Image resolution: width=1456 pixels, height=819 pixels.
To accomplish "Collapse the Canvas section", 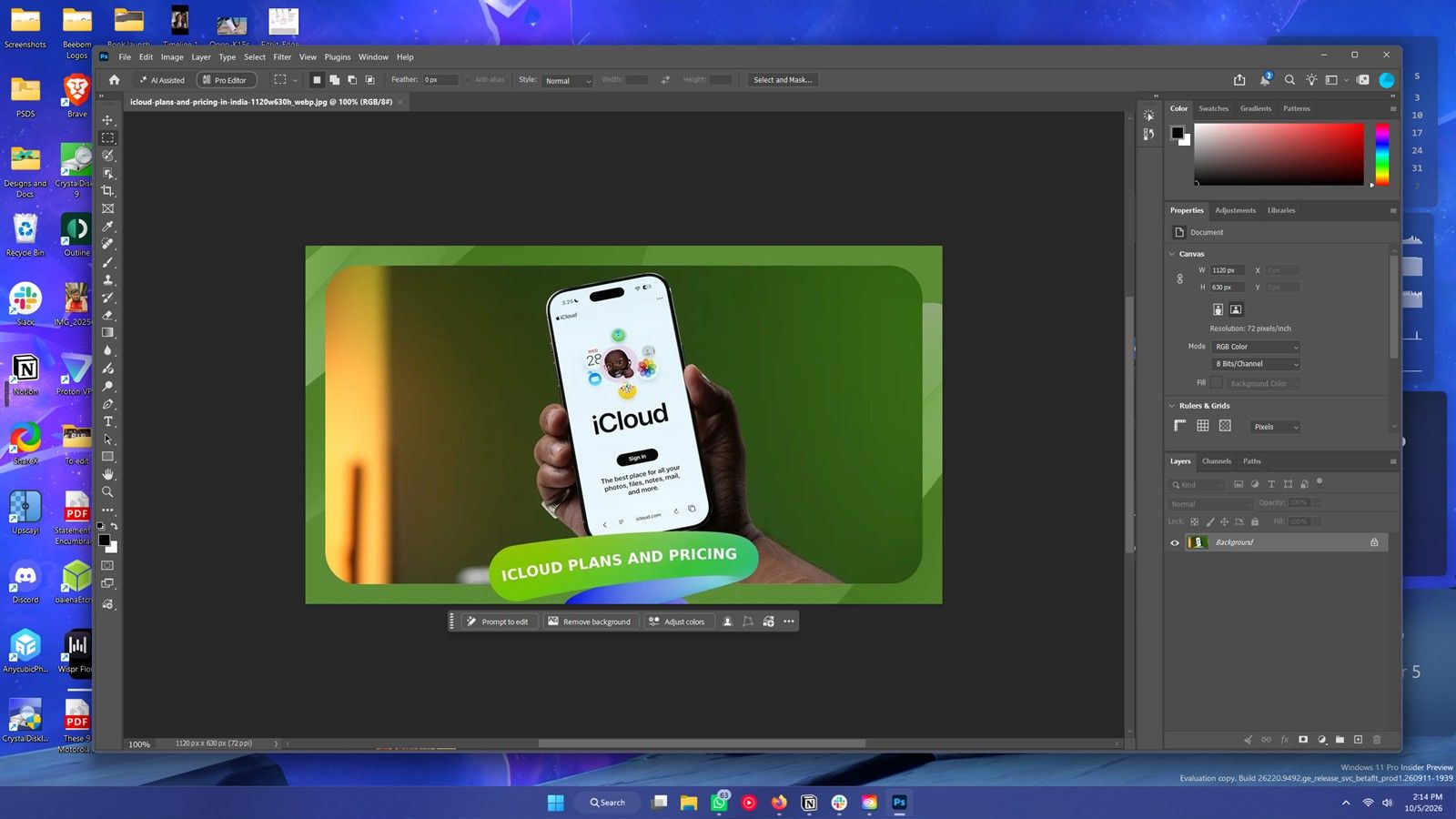I will 1172,254.
